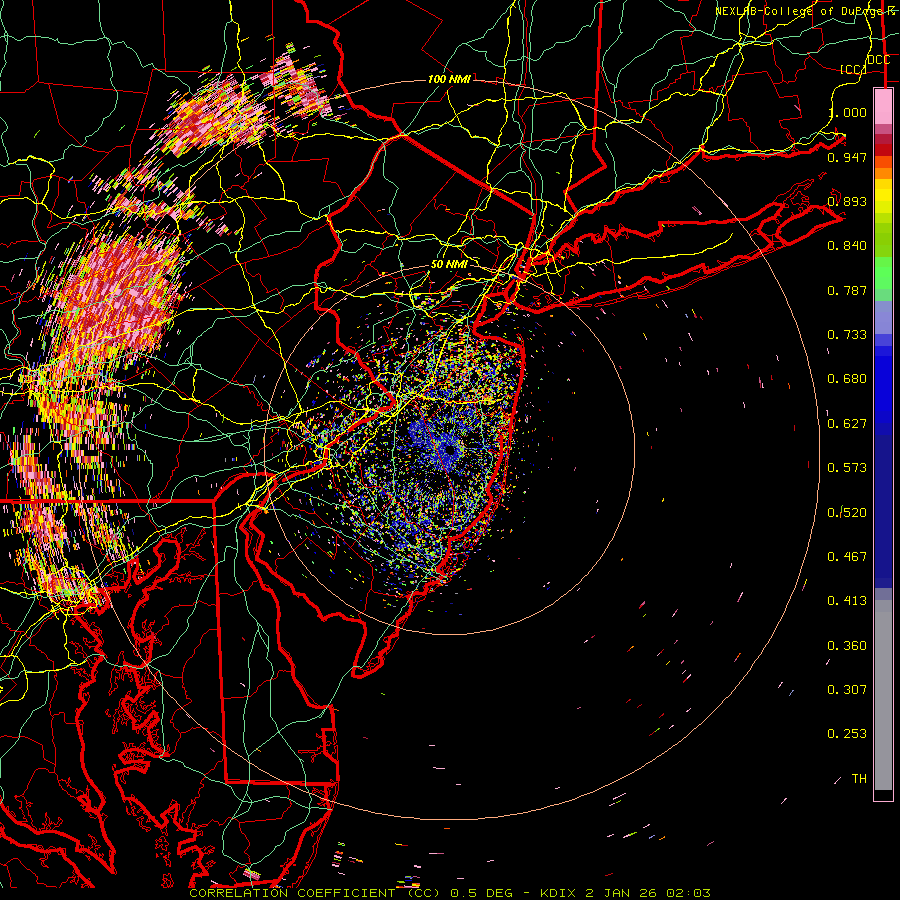Click the 0.893 legend value
Viewport: 900px width, 900px height.
click(847, 201)
